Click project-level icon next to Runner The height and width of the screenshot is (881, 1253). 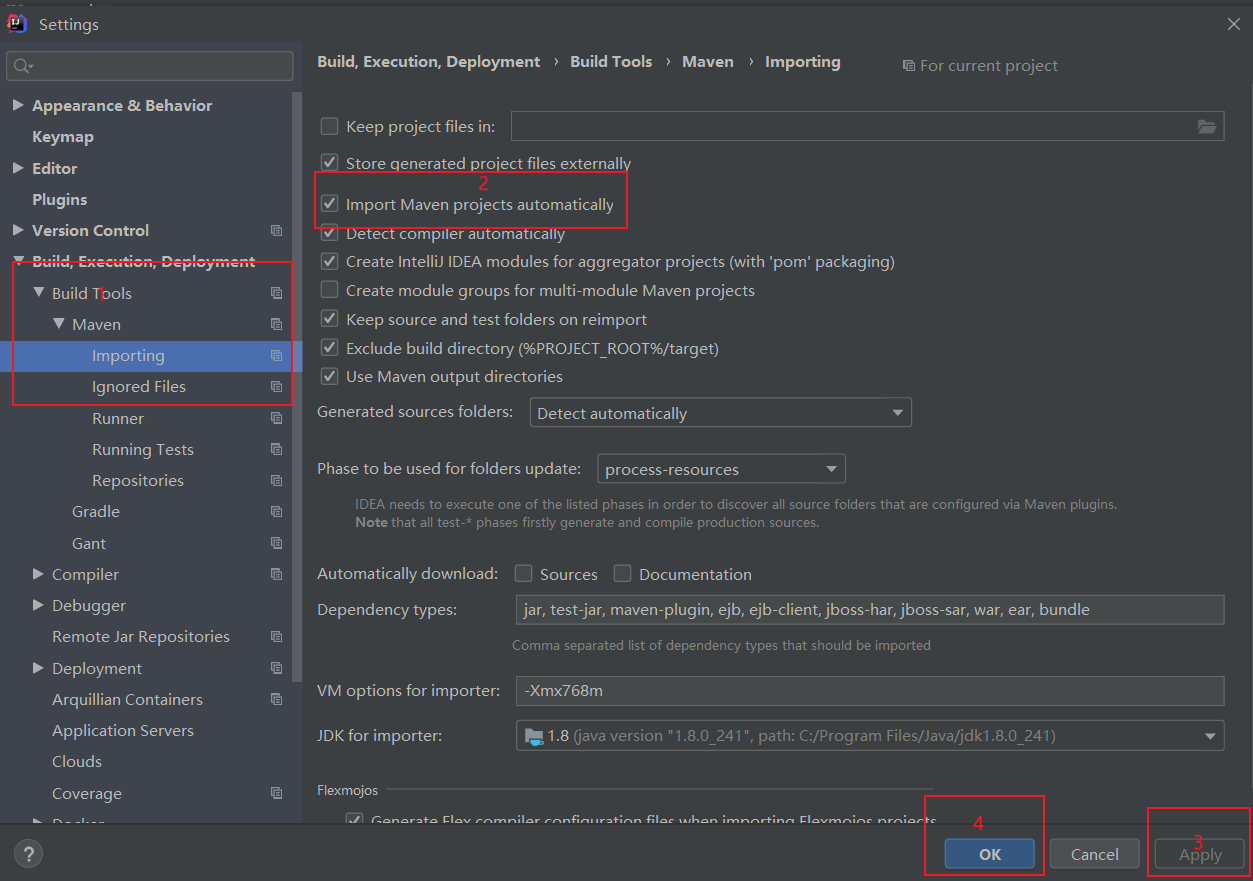[277, 418]
